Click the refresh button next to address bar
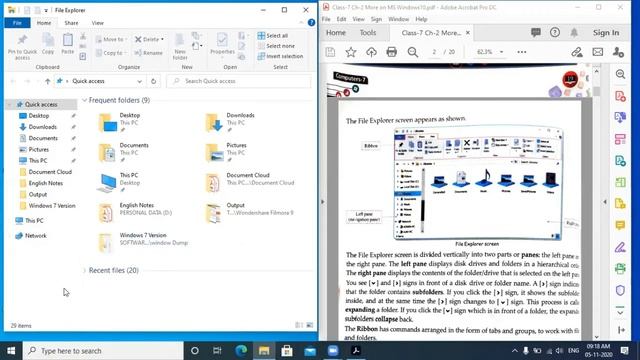Image resolution: width=640 pixels, height=360 pixels. [x=153, y=81]
